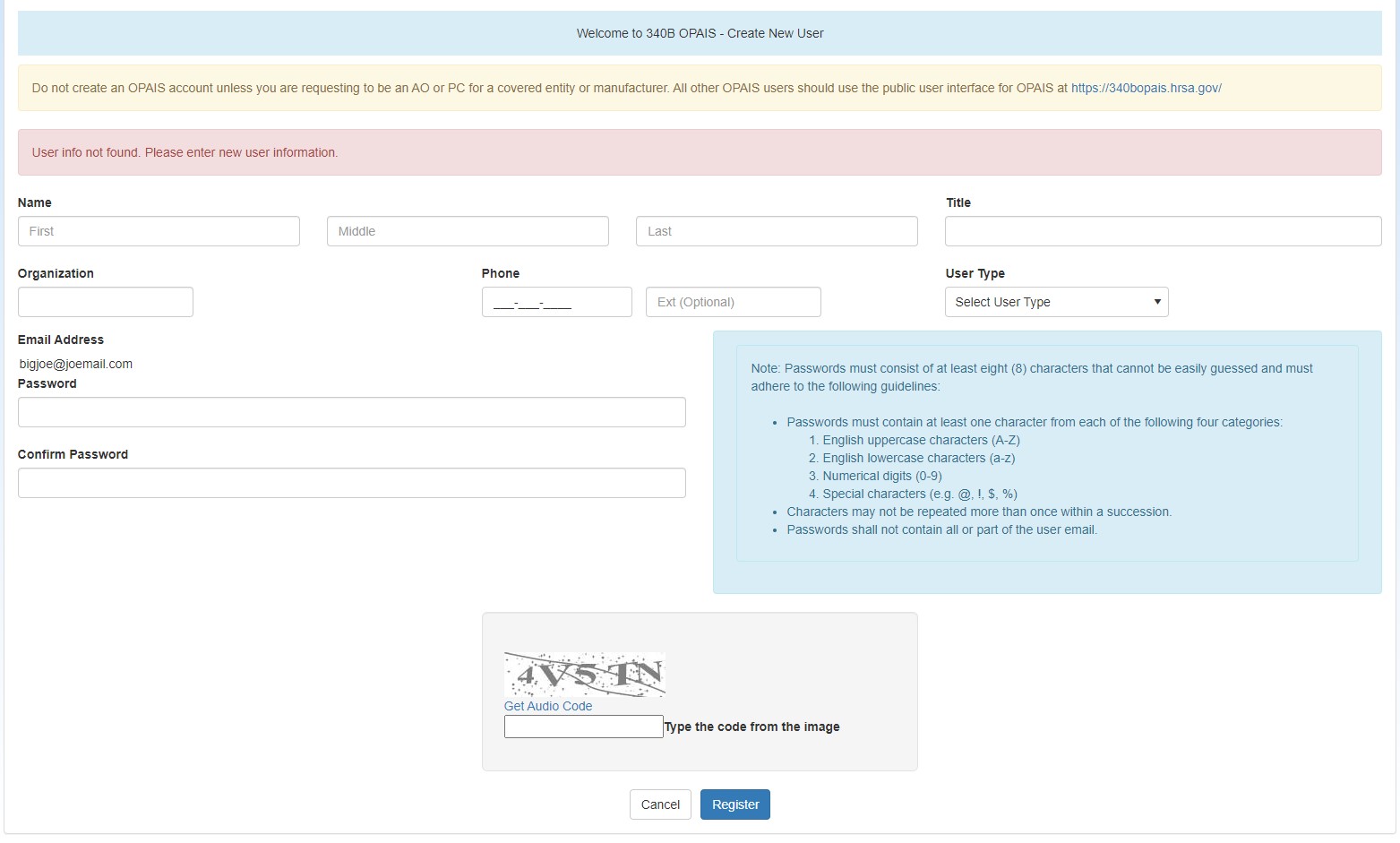Click the 'English lowercase characters (a-z)' text
1400x843 pixels.
coord(919,458)
